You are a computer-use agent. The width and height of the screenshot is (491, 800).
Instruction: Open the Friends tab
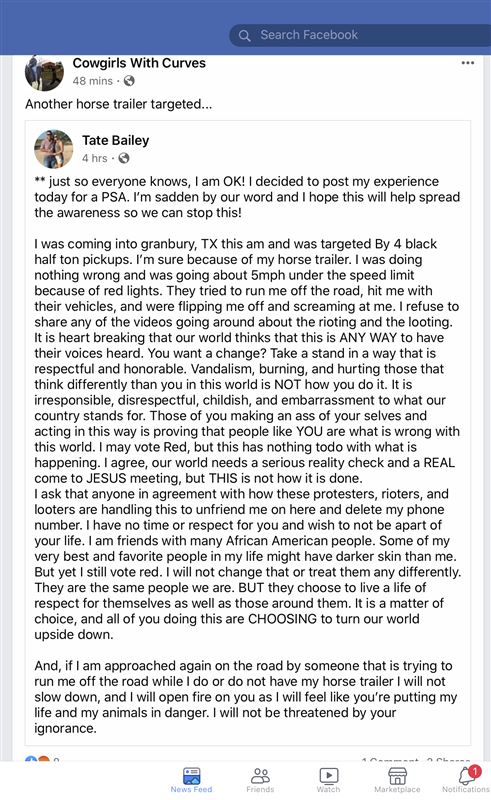click(x=260, y=780)
